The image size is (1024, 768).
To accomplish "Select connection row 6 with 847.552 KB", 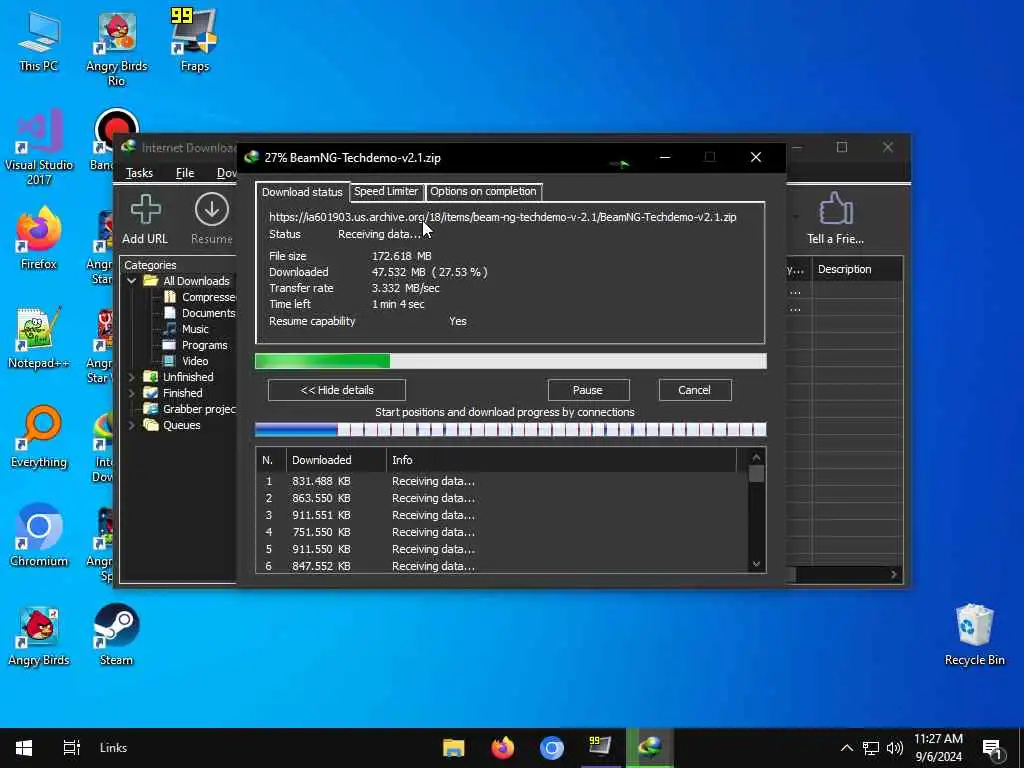I will [x=502, y=566].
